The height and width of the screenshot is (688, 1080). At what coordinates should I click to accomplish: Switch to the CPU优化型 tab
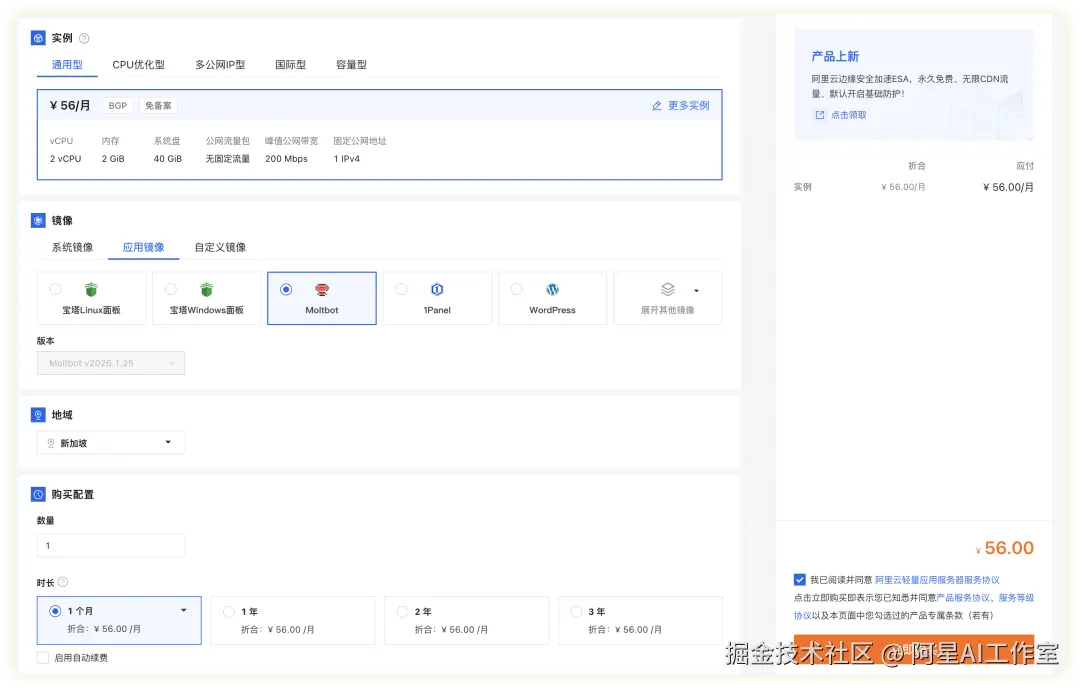pyautogui.click(x=138, y=65)
